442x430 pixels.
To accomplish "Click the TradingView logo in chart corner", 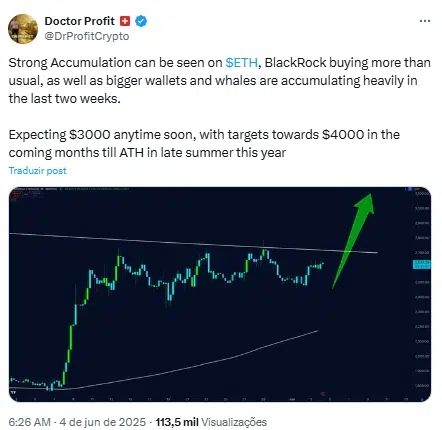I will point(13,392).
